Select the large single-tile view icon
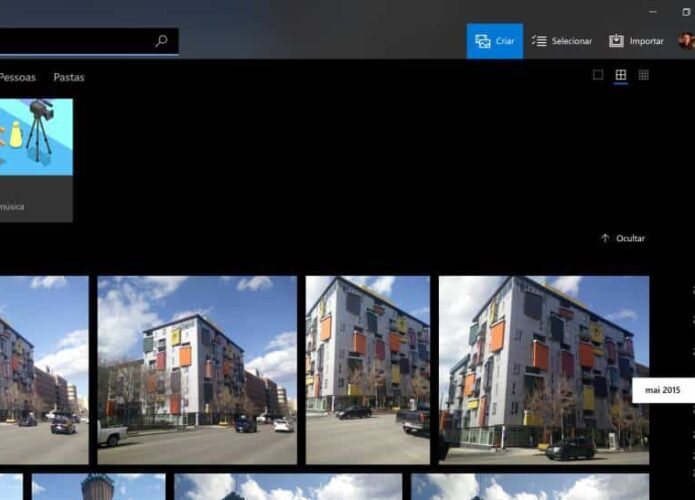Viewport: 695px width, 500px height. coord(598,75)
